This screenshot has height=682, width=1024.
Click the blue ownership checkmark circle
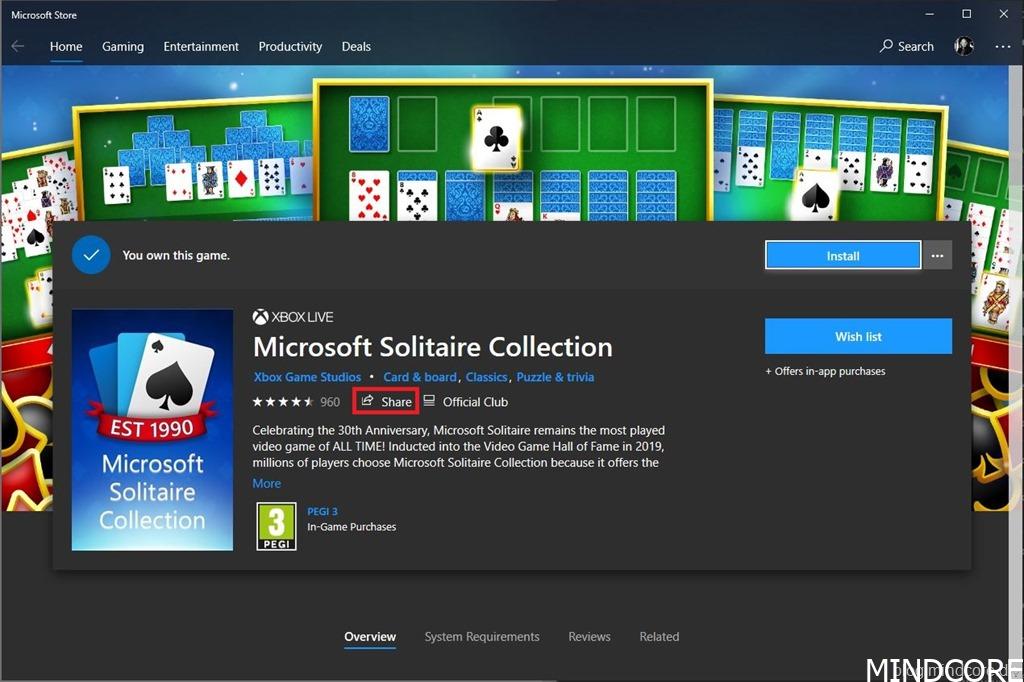[91, 255]
